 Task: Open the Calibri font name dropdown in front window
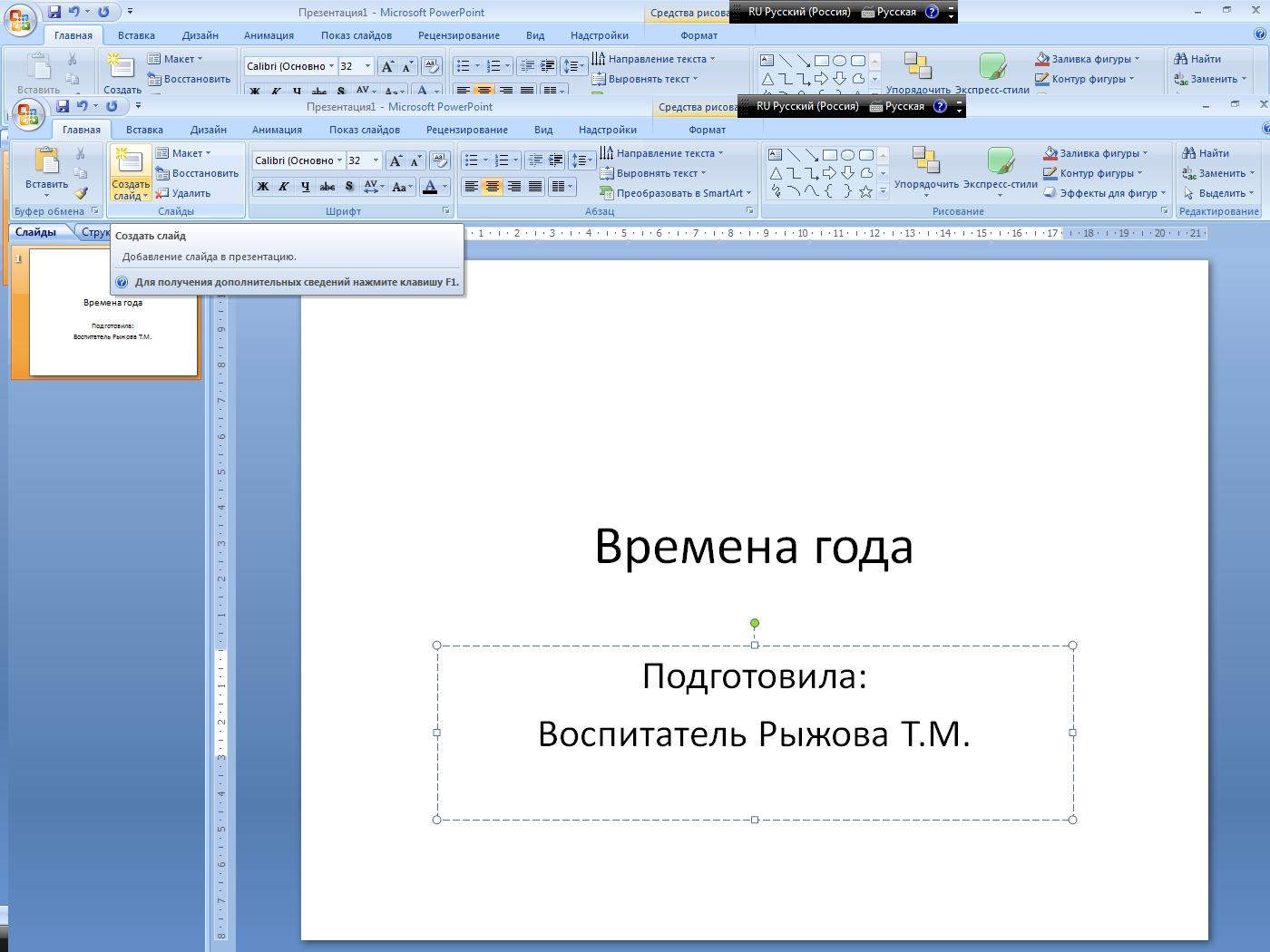(x=339, y=160)
